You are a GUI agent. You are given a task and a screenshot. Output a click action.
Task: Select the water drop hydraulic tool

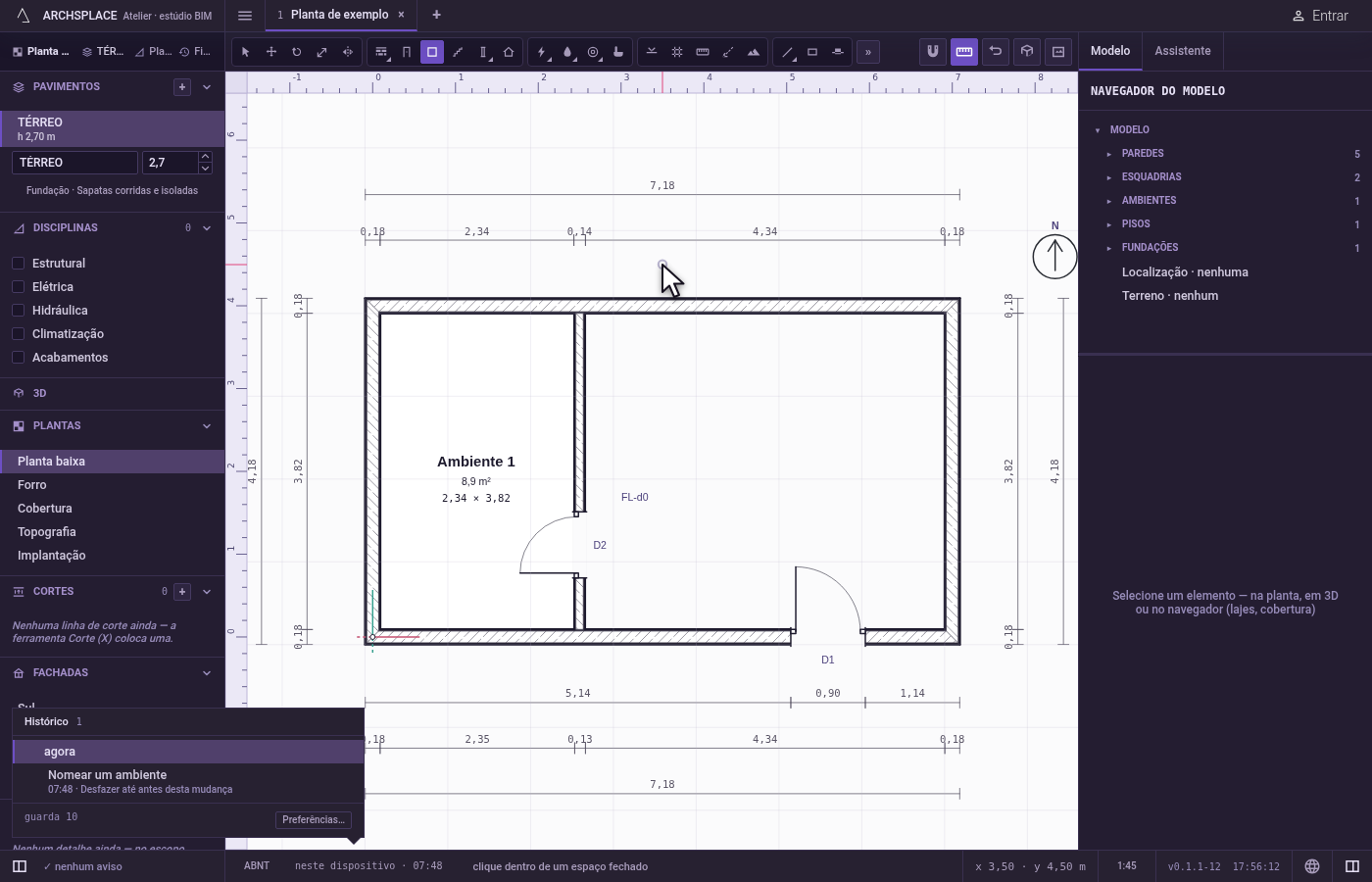pyautogui.click(x=567, y=52)
